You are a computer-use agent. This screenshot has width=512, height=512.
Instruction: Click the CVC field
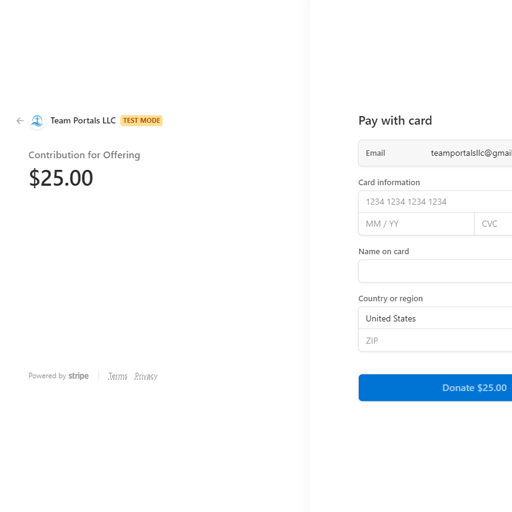click(x=493, y=224)
